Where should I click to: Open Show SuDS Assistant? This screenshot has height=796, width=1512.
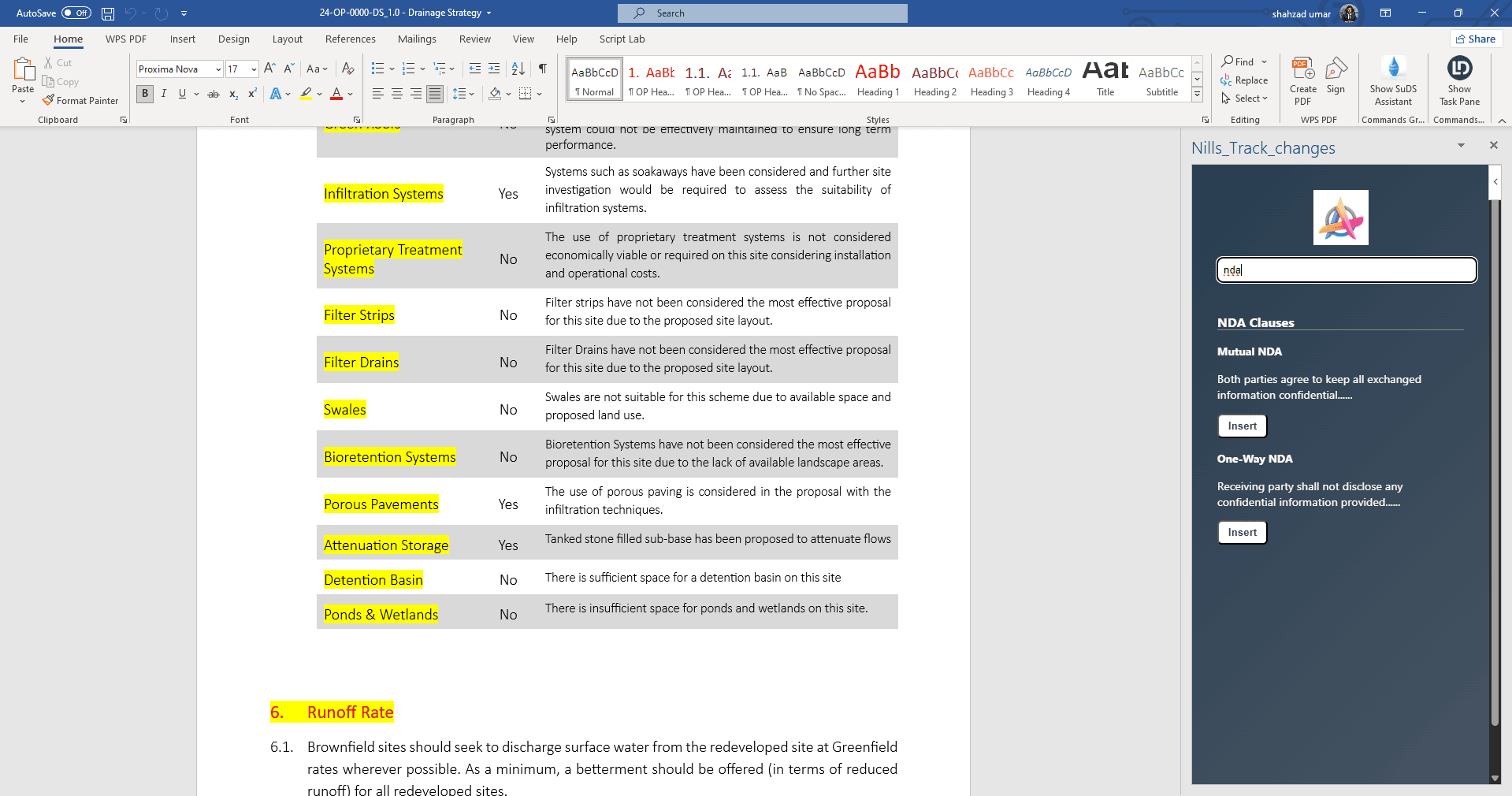coord(1393,81)
